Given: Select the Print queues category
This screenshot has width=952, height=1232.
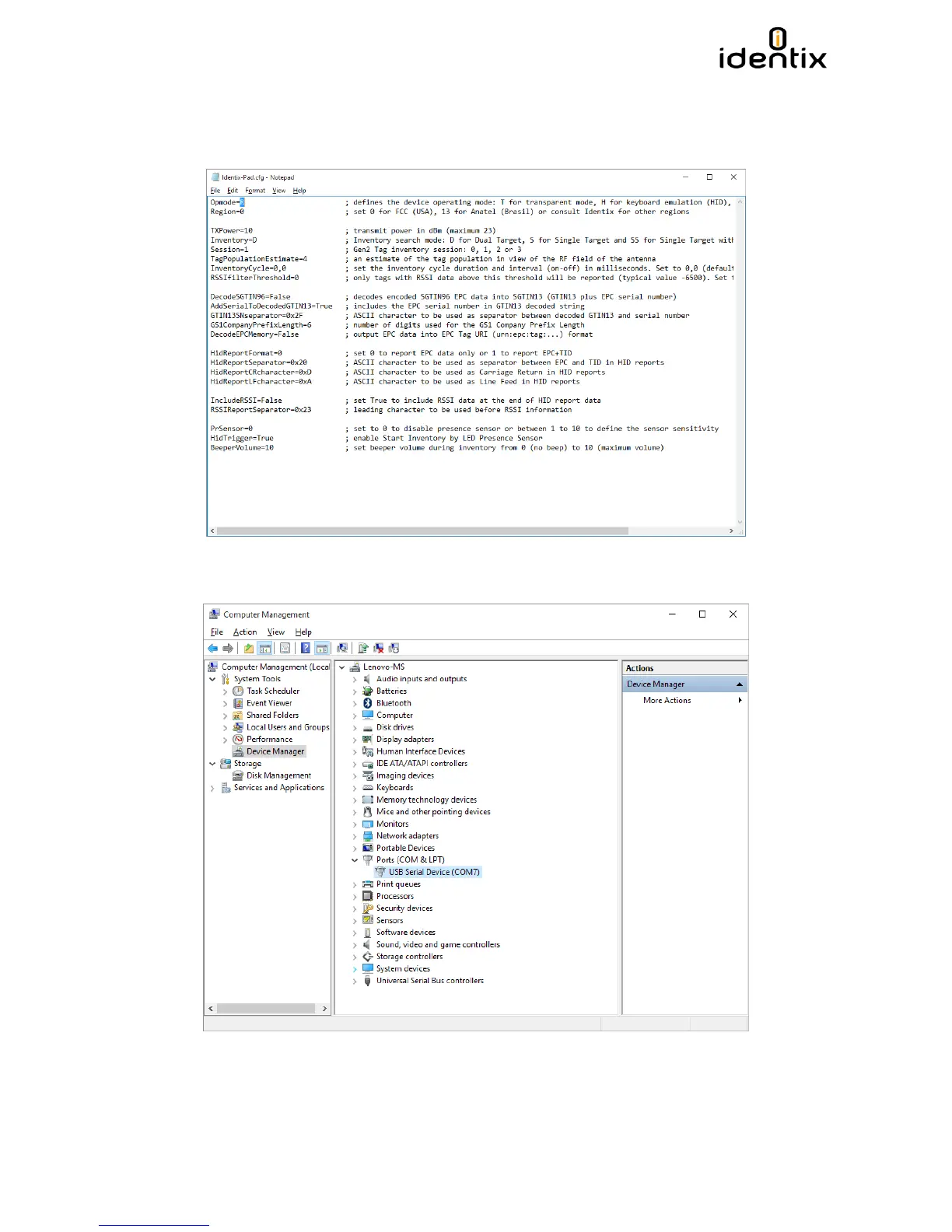Looking at the screenshot, I should point(398,884).
